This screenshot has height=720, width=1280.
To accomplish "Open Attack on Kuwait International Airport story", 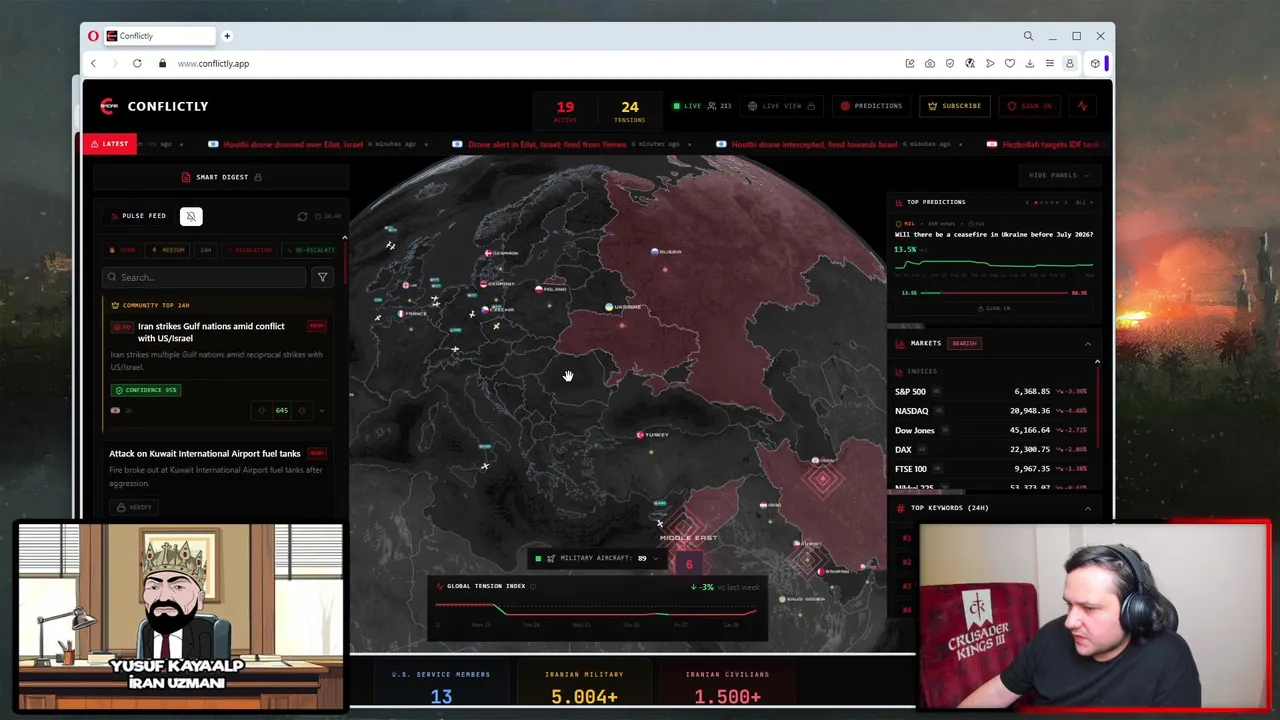I will tap(205, 453).
